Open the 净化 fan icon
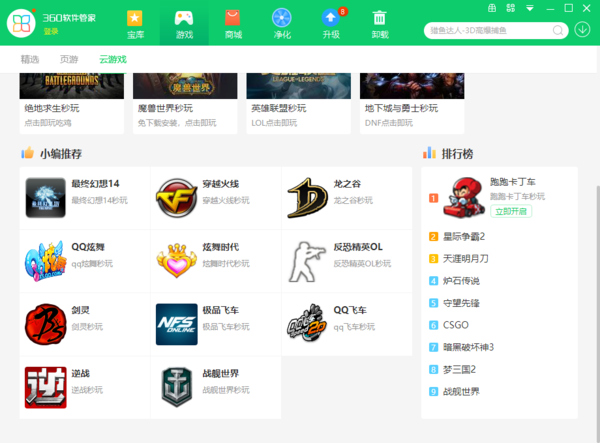 [282, 18]
